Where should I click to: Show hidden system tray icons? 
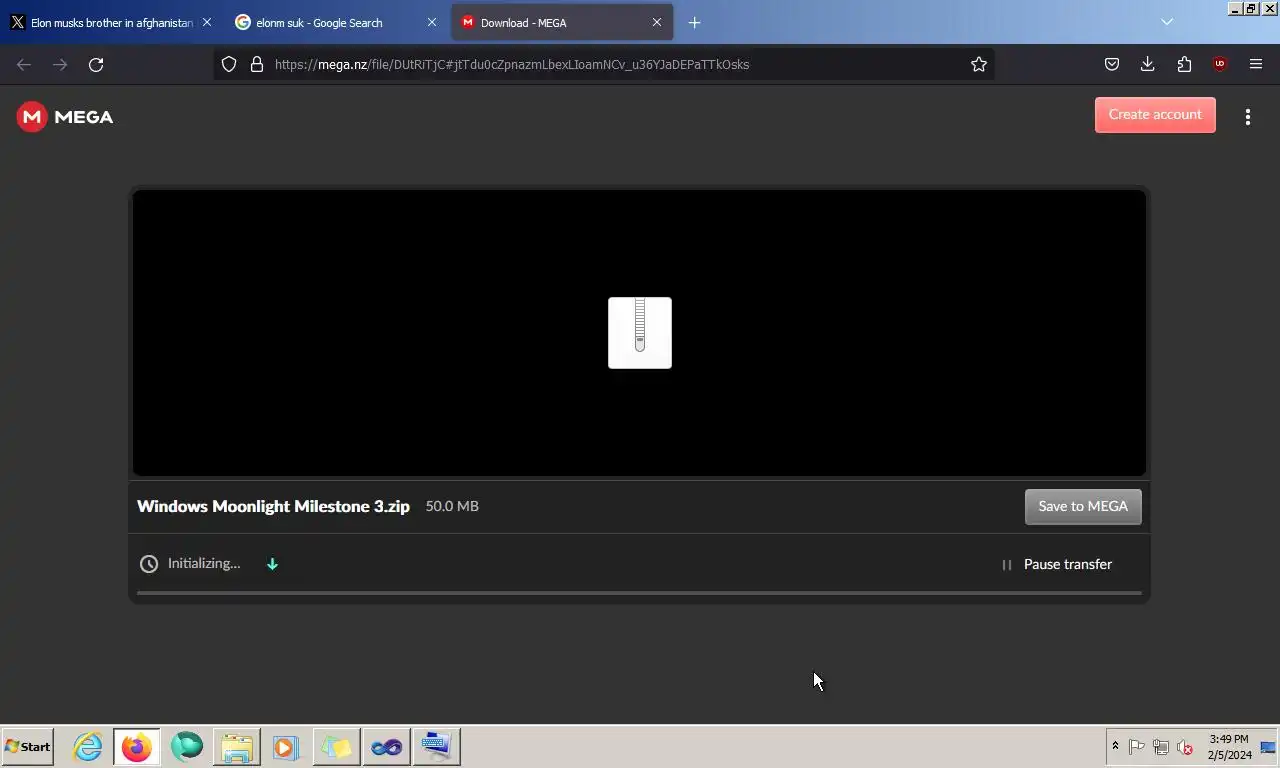point(1115,747)
